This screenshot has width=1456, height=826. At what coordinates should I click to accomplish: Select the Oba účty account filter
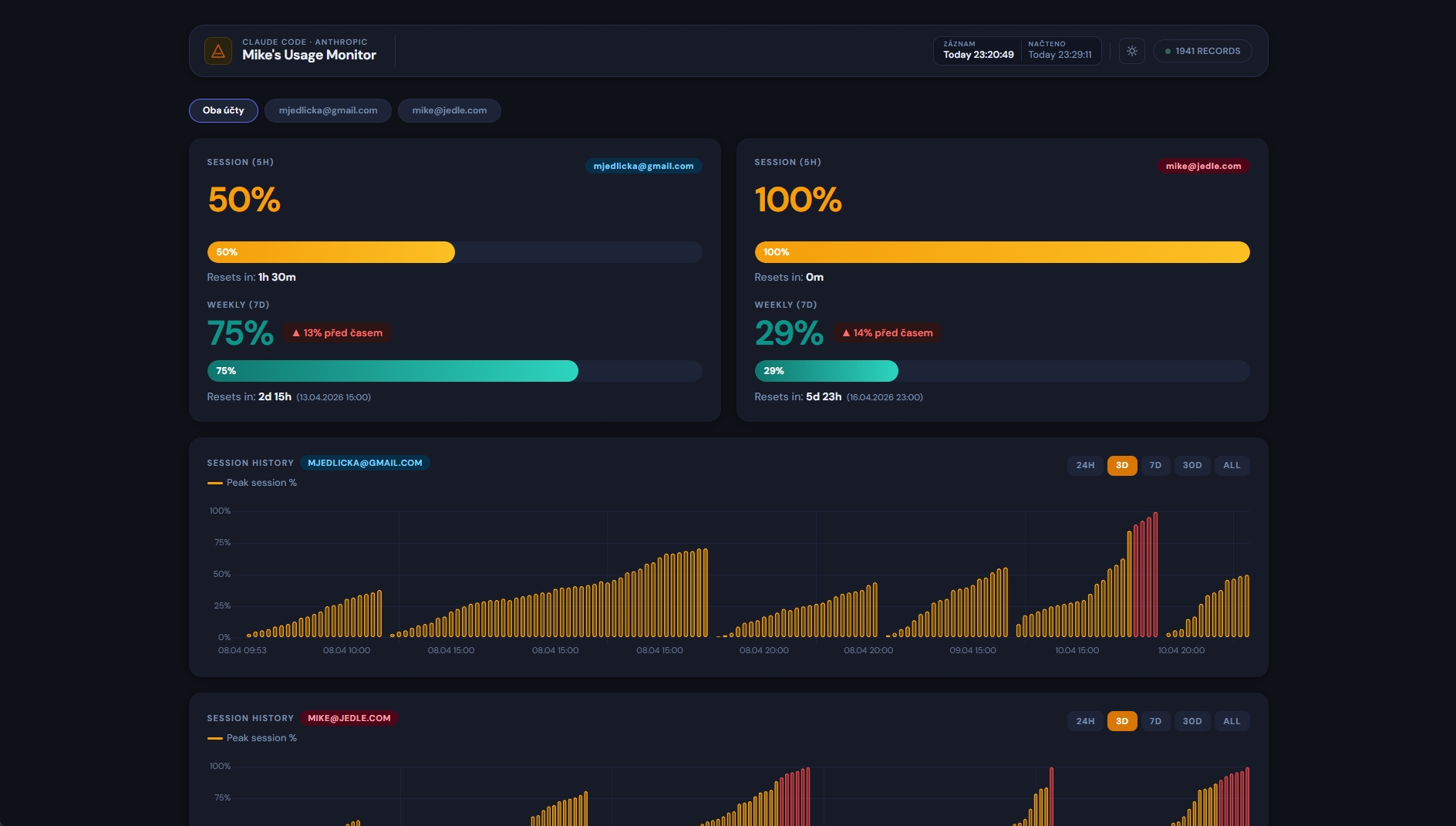[x=223, y=110]
